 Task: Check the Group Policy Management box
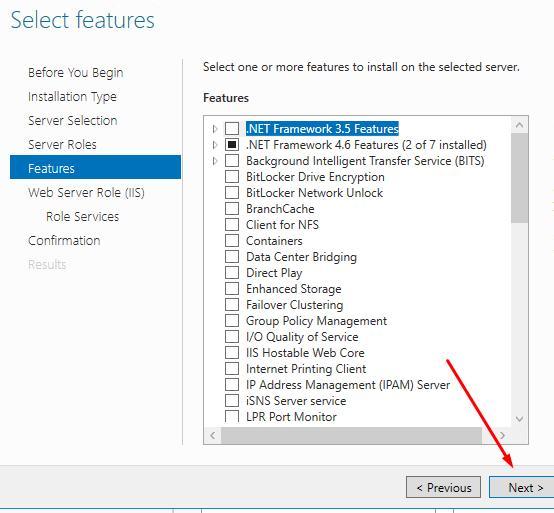tap(232, 320)
